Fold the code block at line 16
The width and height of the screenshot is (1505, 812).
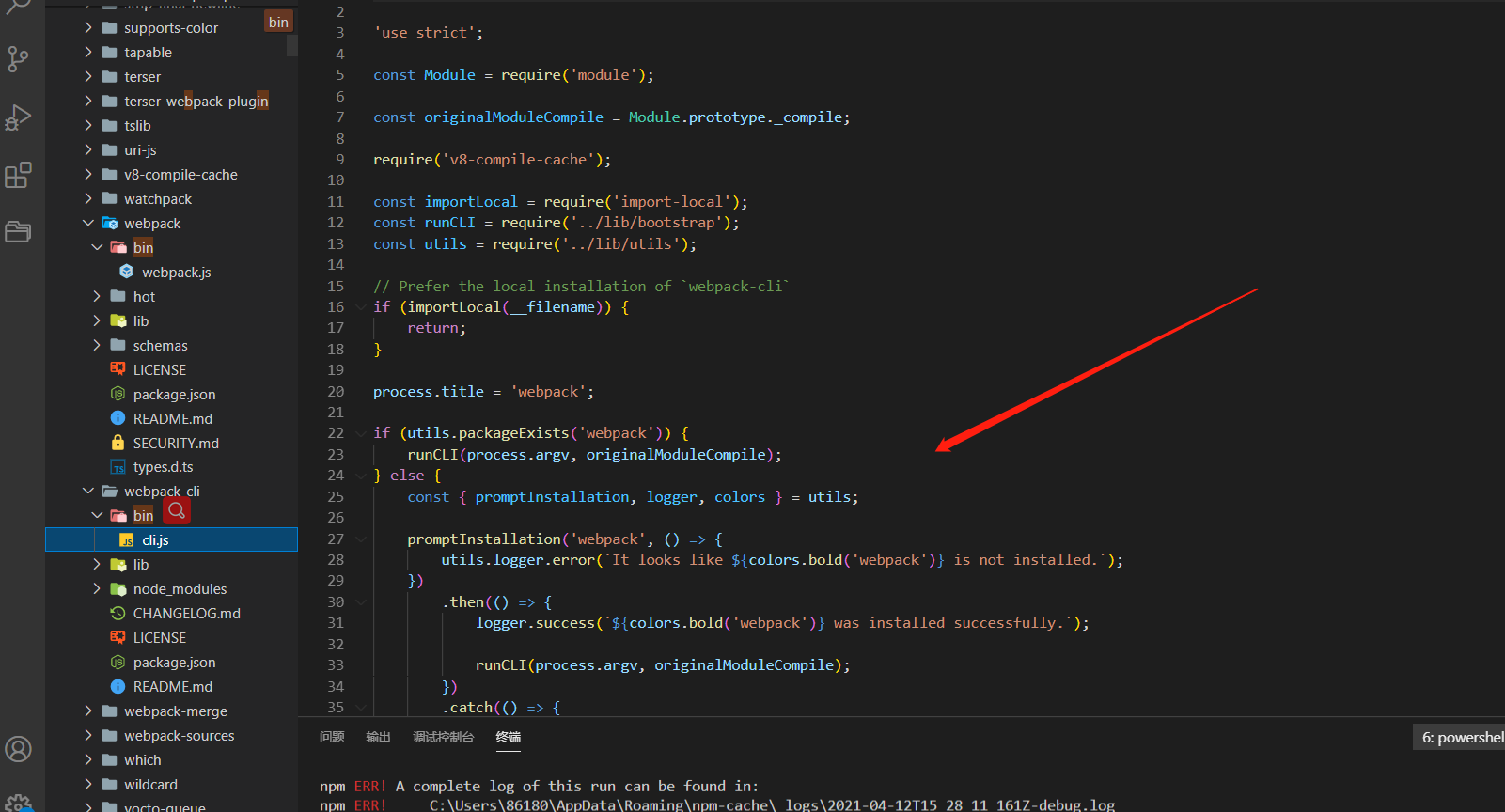click(361, 306)
